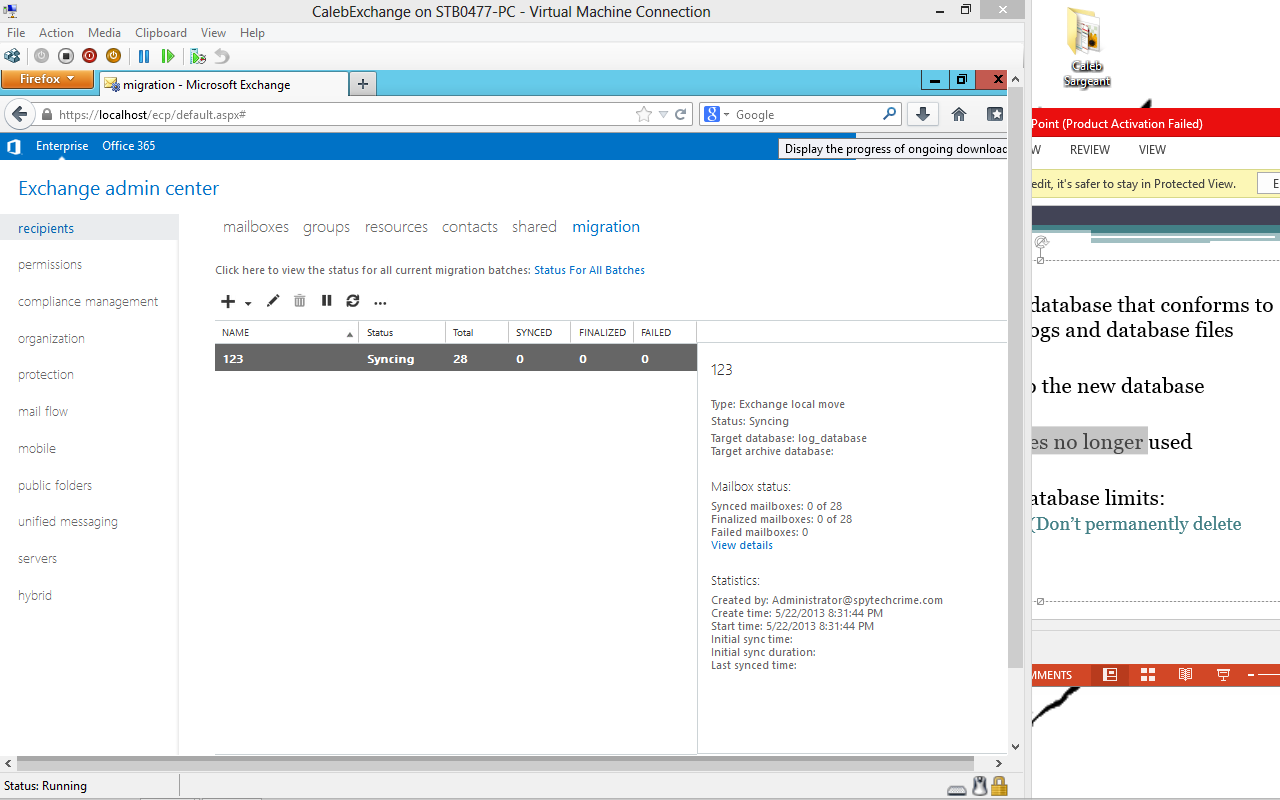Click the orange Save state VM icon

[x=113, y=56]
